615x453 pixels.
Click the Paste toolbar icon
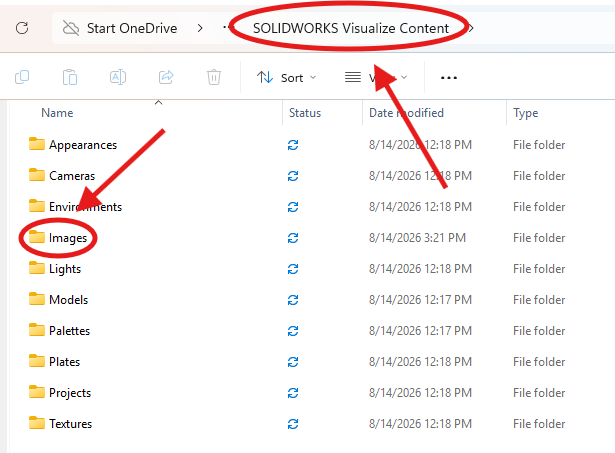click(x=70, y=77)
